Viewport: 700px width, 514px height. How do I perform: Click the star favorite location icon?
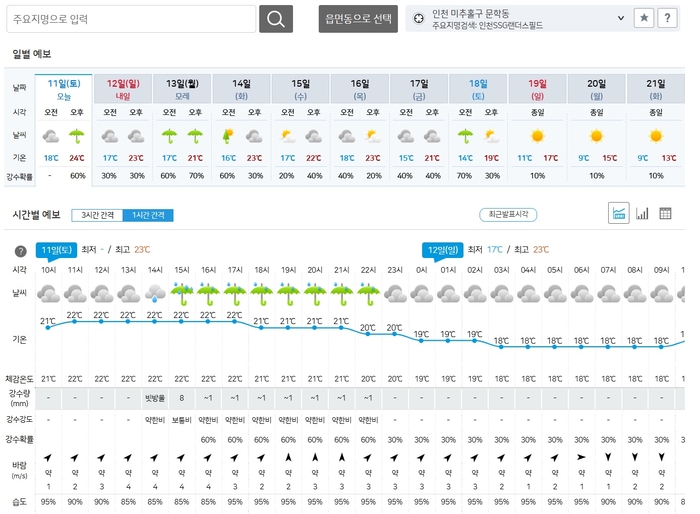coord(644,18)
